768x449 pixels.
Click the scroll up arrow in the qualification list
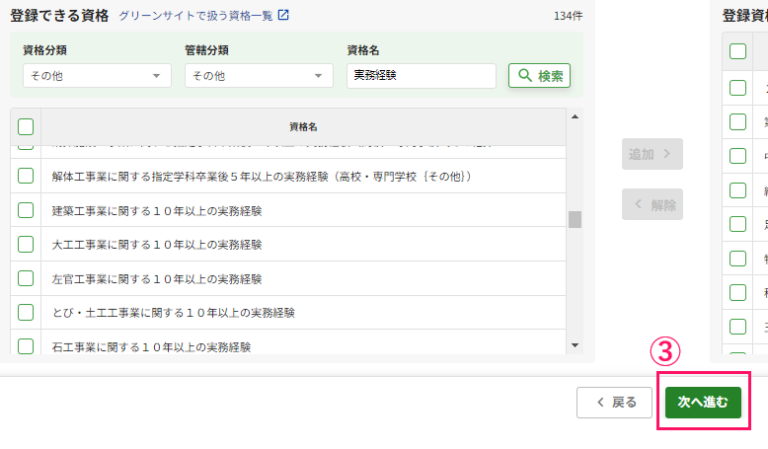[575, 117]
